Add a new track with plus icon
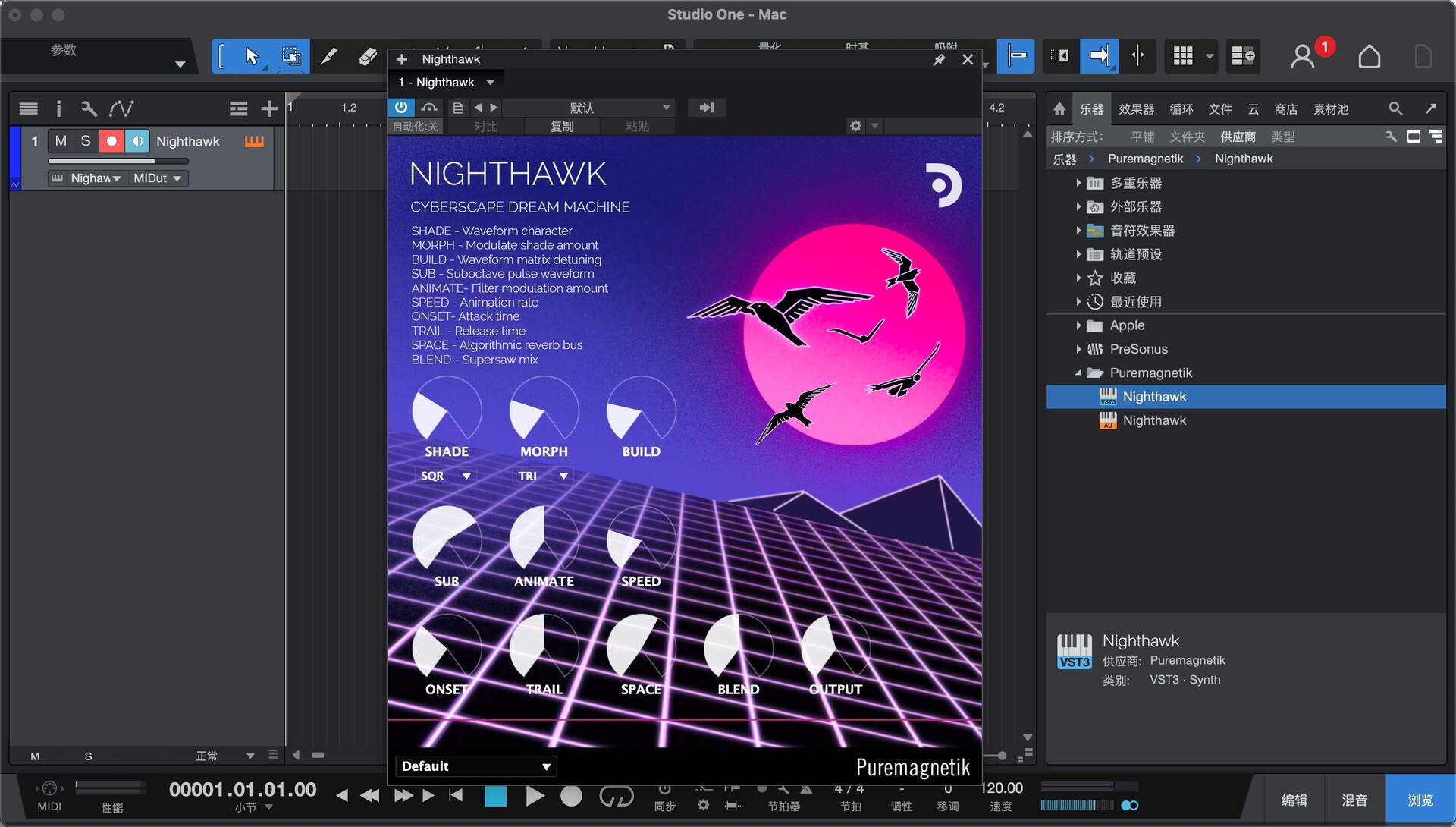 click(269, 109)
